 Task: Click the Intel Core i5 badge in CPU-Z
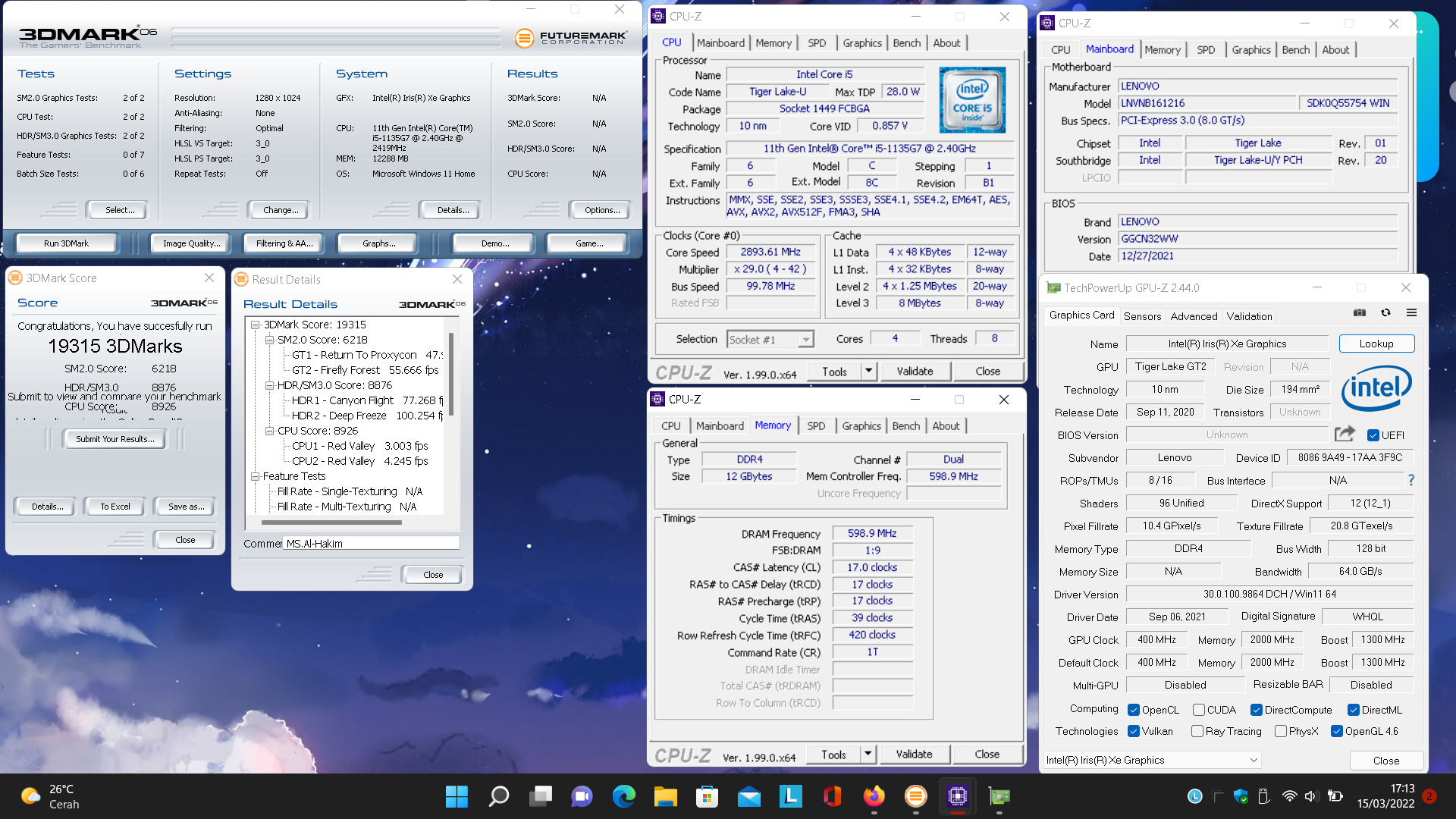[x=972, y=100]
